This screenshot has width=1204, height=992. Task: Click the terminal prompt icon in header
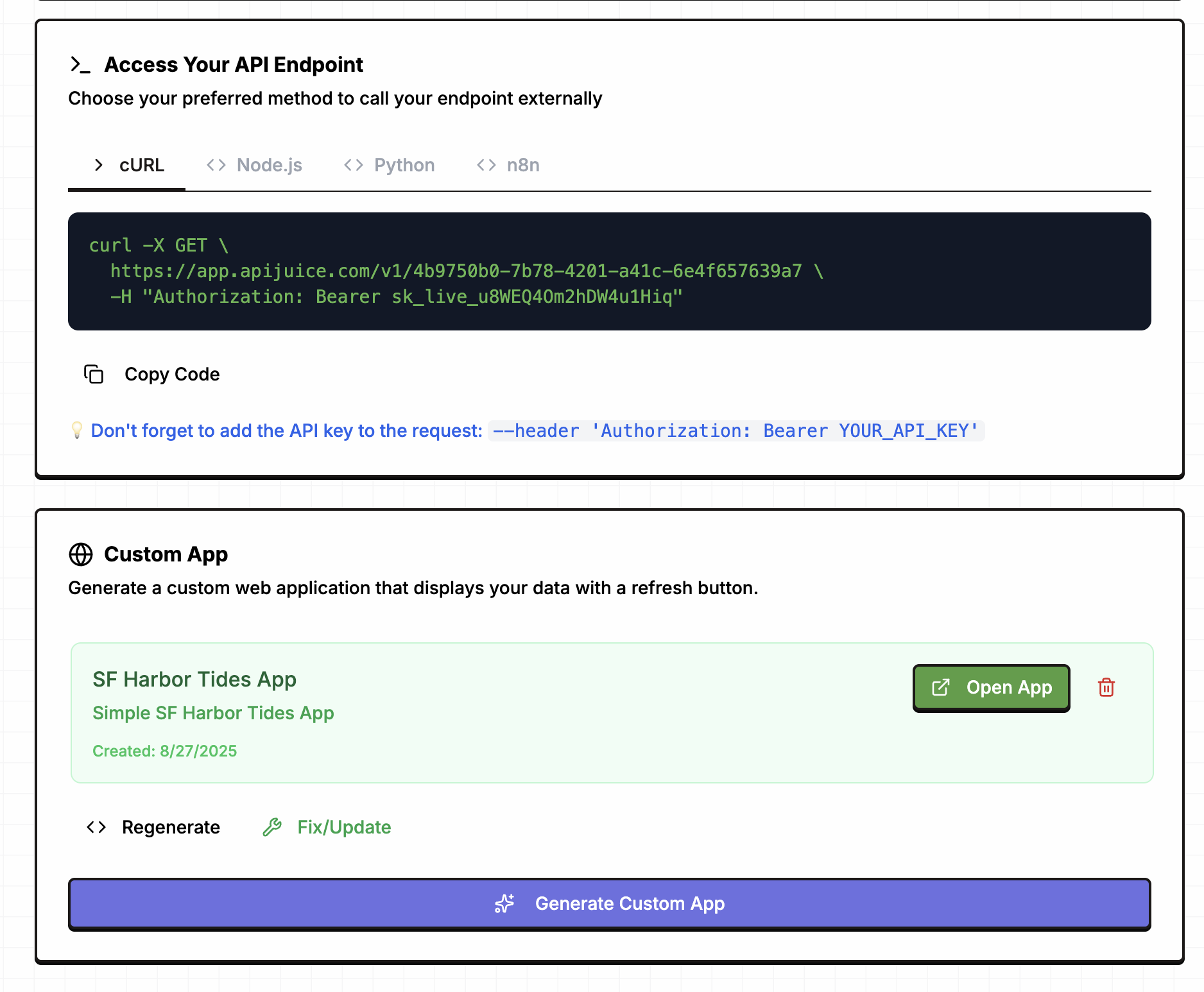click(x=80, y=65)
